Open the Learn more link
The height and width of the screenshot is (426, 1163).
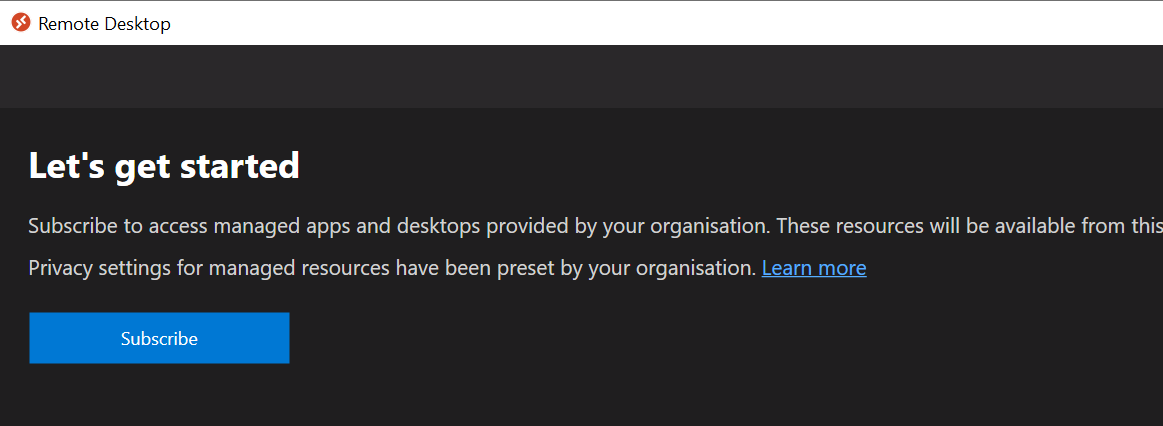(814, 268)
